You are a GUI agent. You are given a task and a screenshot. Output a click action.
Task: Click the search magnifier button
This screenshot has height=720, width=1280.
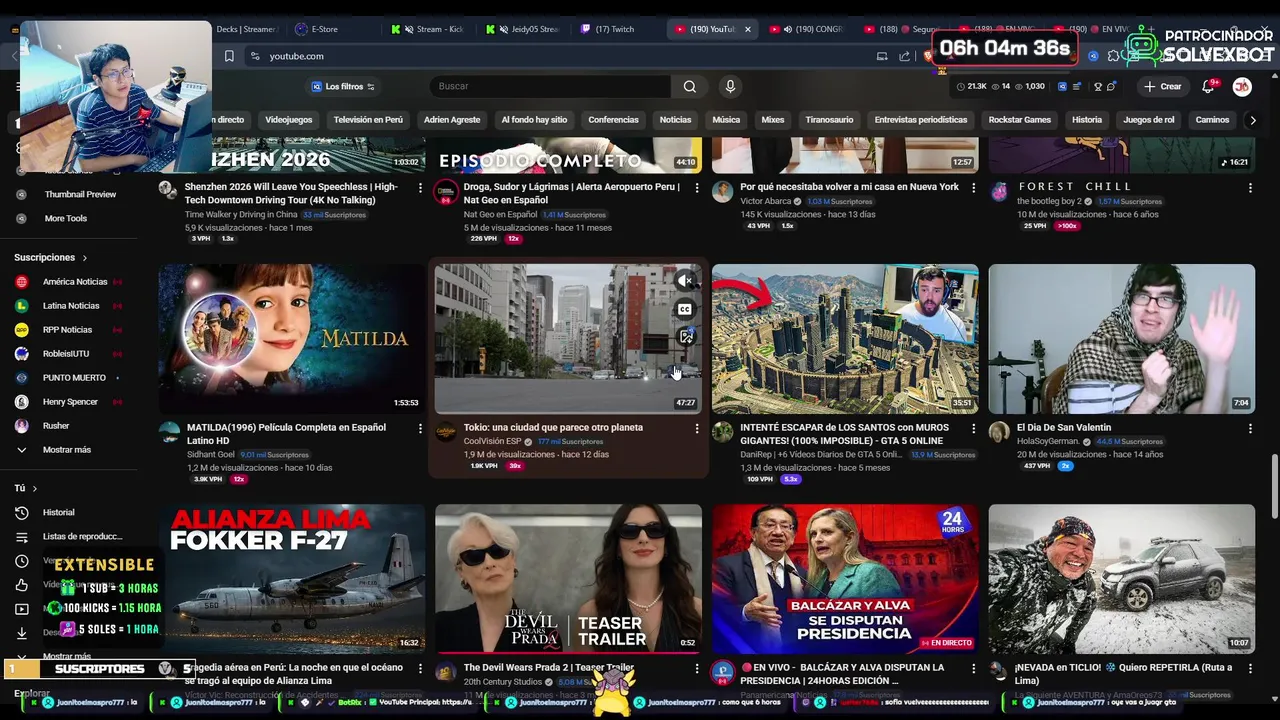tap(690, 86)
